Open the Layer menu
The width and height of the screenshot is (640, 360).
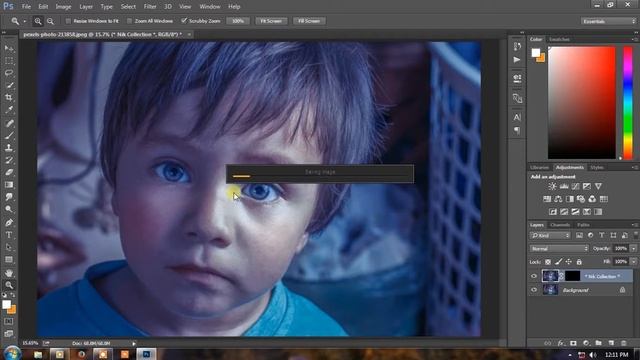coord(86,7)
